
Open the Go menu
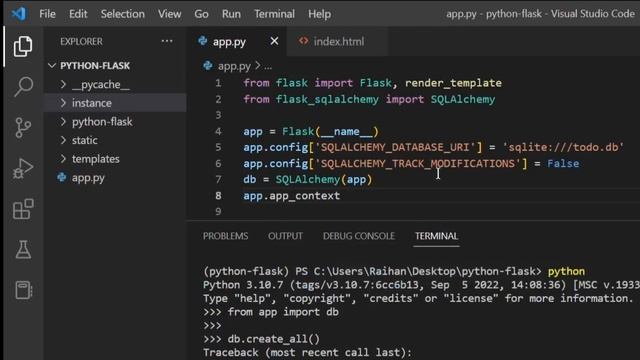201,14
